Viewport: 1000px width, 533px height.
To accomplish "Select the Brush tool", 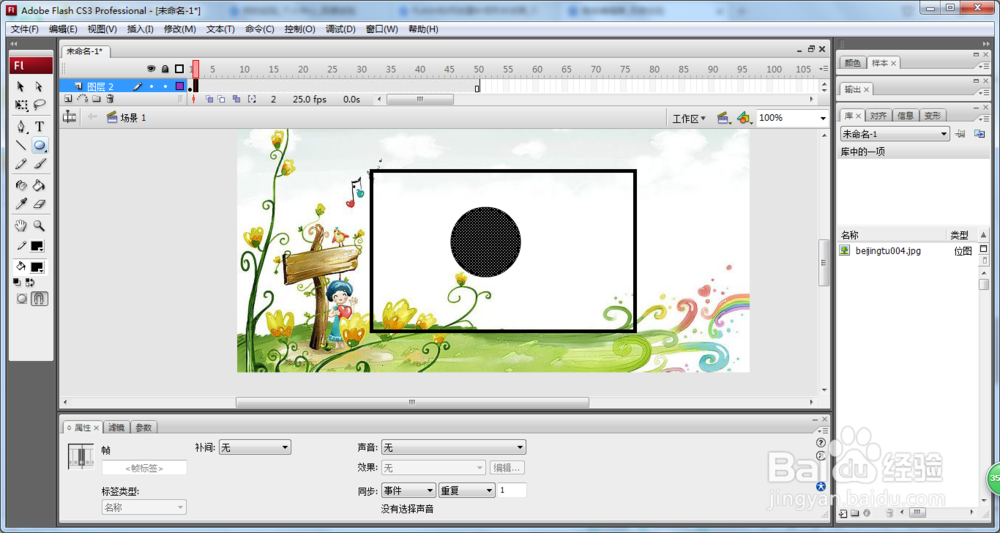I will (40, 164).
